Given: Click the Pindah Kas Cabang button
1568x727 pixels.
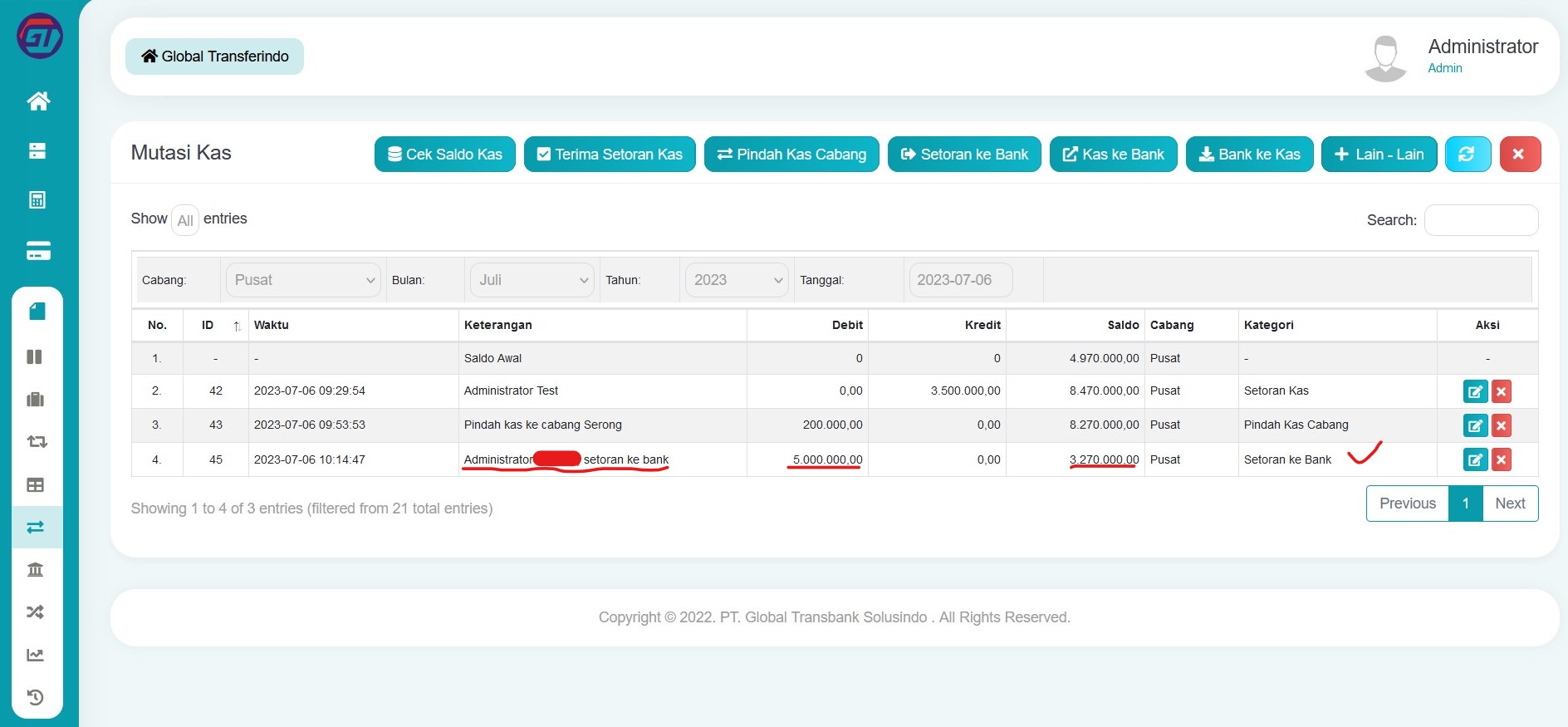Looking at the screenshot, I should pos(791,154).
